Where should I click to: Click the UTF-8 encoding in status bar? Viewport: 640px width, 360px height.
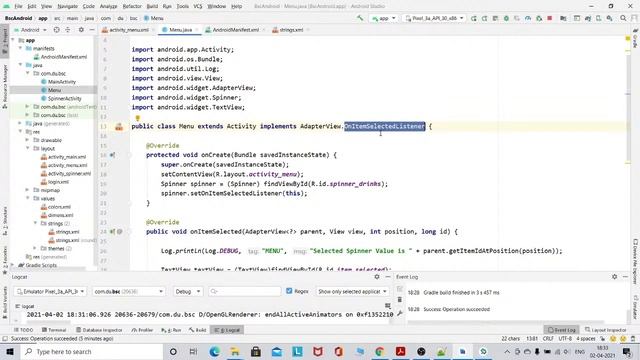coord(565,339)
